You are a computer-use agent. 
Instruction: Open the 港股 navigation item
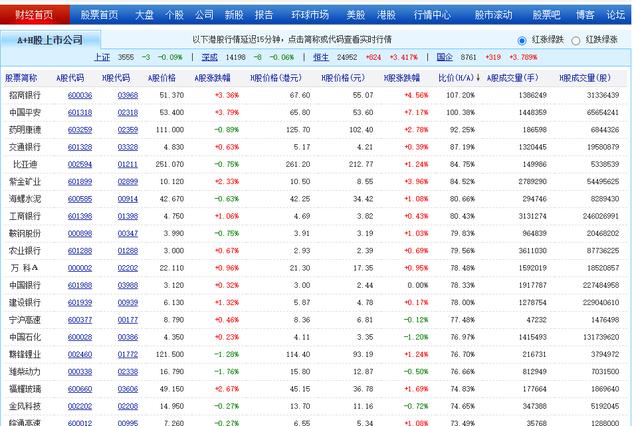tap(386, 15)
